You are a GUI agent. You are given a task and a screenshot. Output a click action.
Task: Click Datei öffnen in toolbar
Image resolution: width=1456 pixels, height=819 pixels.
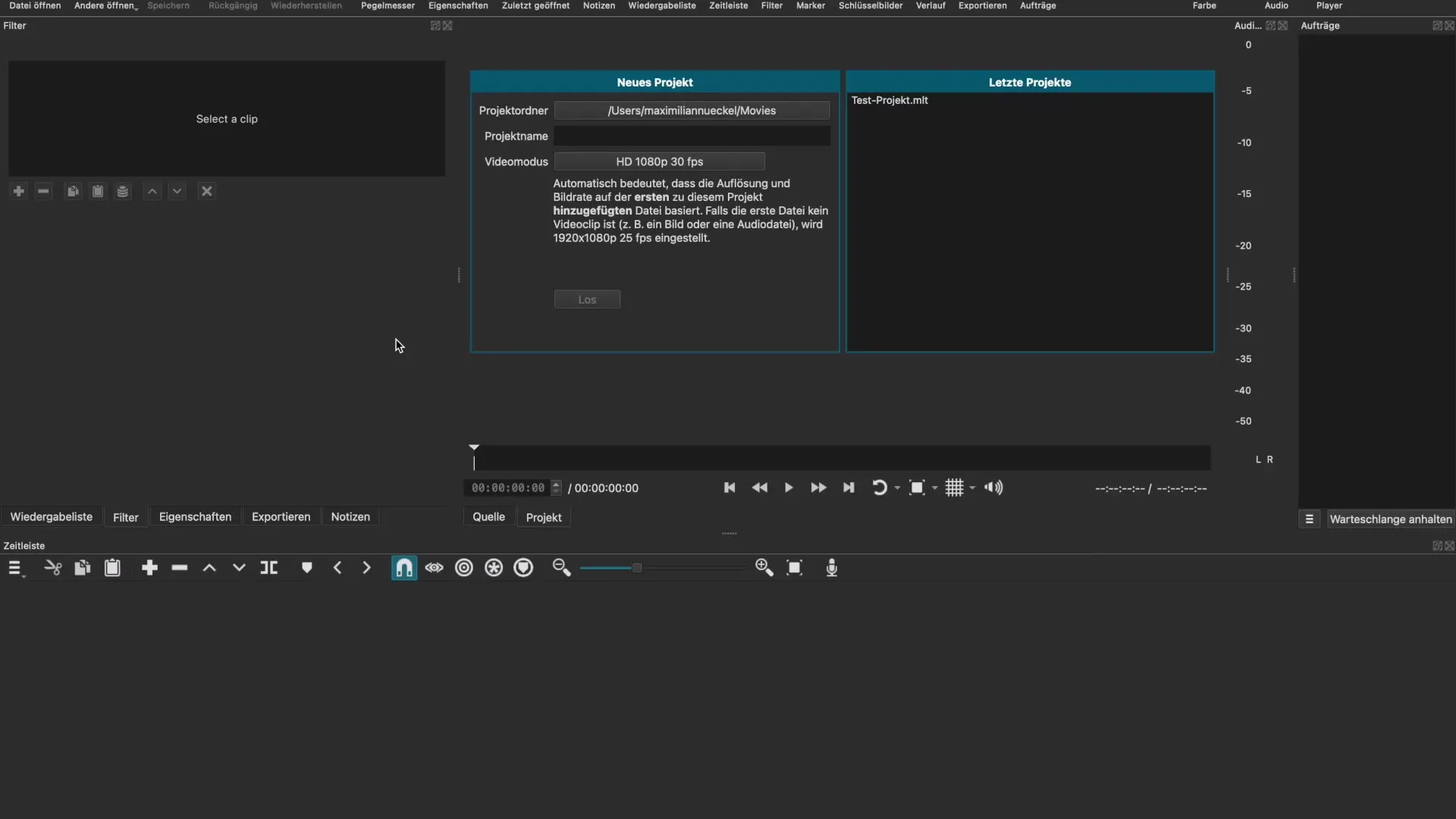pyautogui.click(x=35, y=6)
